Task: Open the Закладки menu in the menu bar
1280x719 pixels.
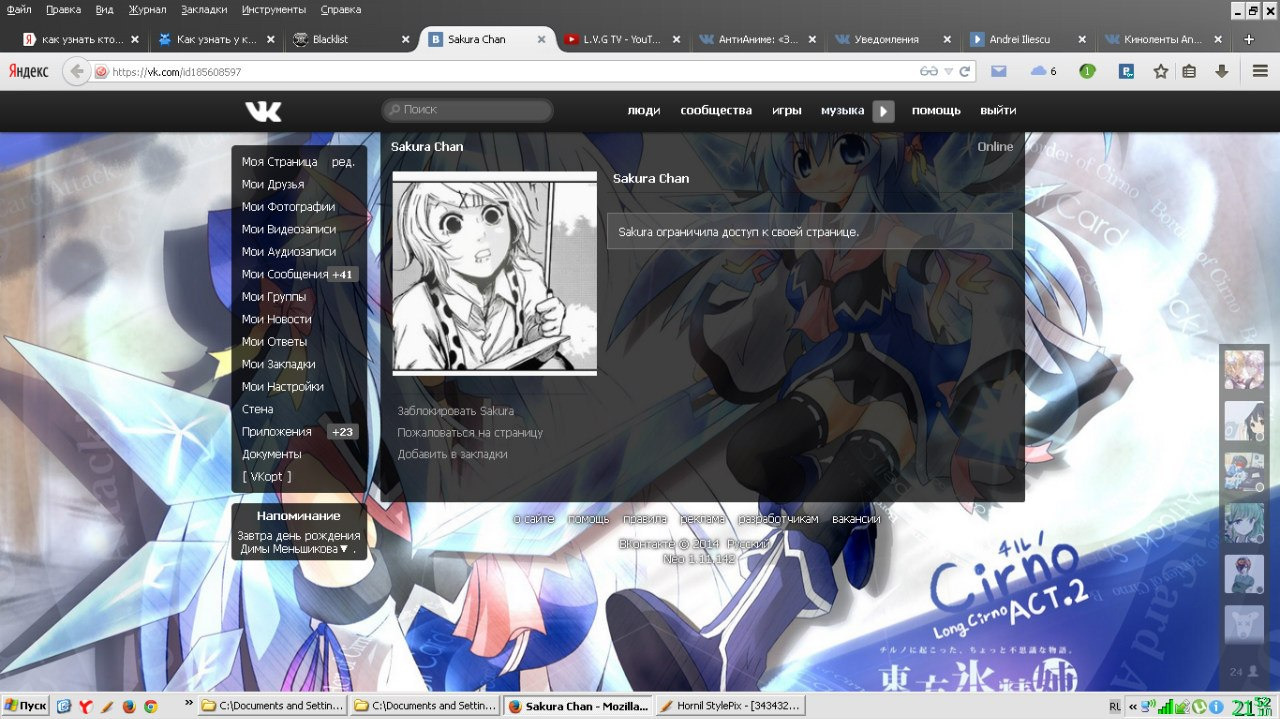Action: click(x=204, y=9)
